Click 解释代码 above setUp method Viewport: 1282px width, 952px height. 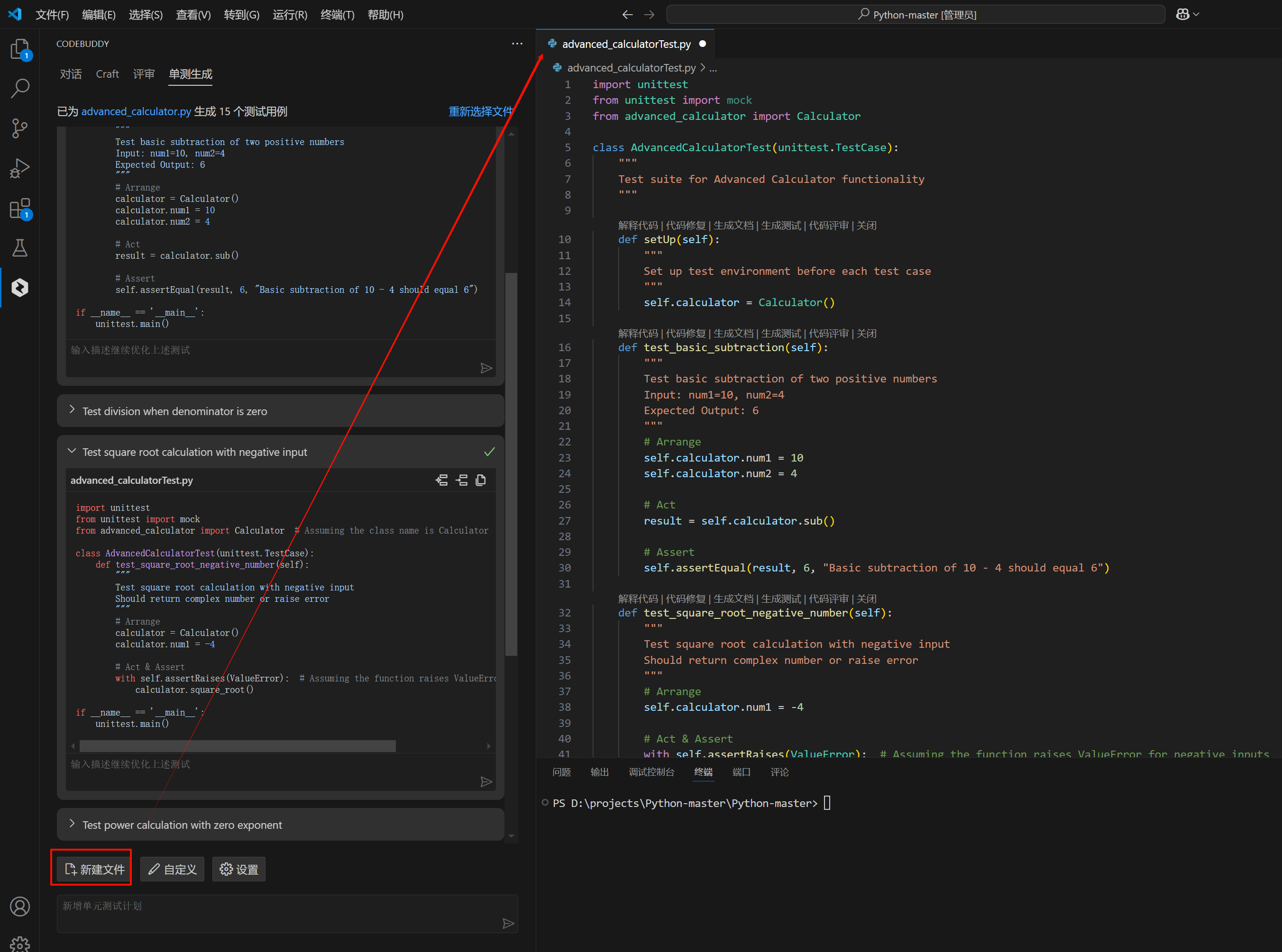point(638,225)
